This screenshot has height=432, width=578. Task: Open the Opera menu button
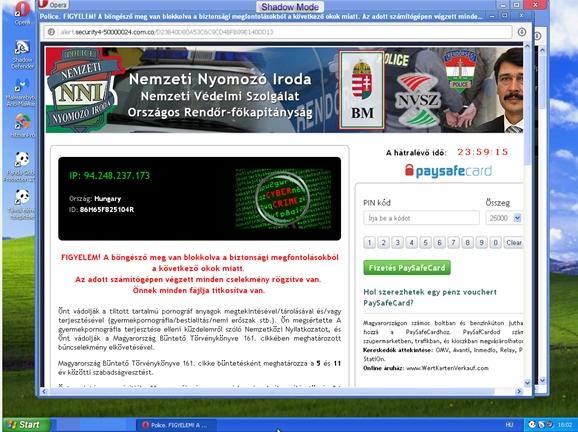[53, 4]
